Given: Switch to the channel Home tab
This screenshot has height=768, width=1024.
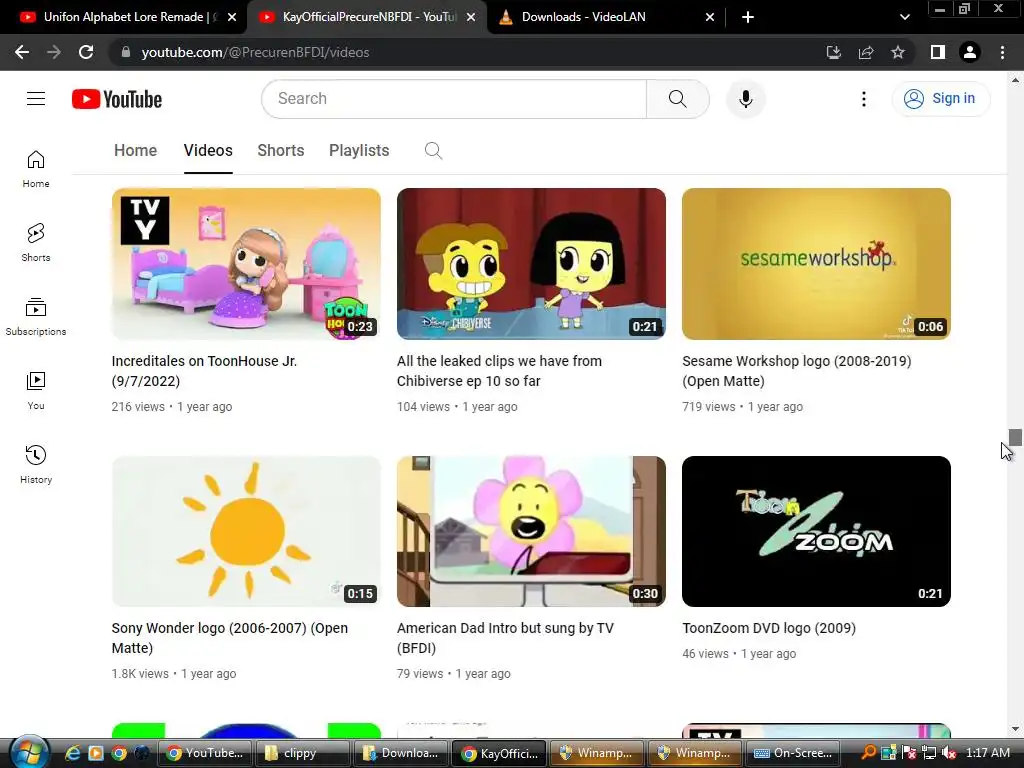Looking at the screenshot, I should 135,150.
